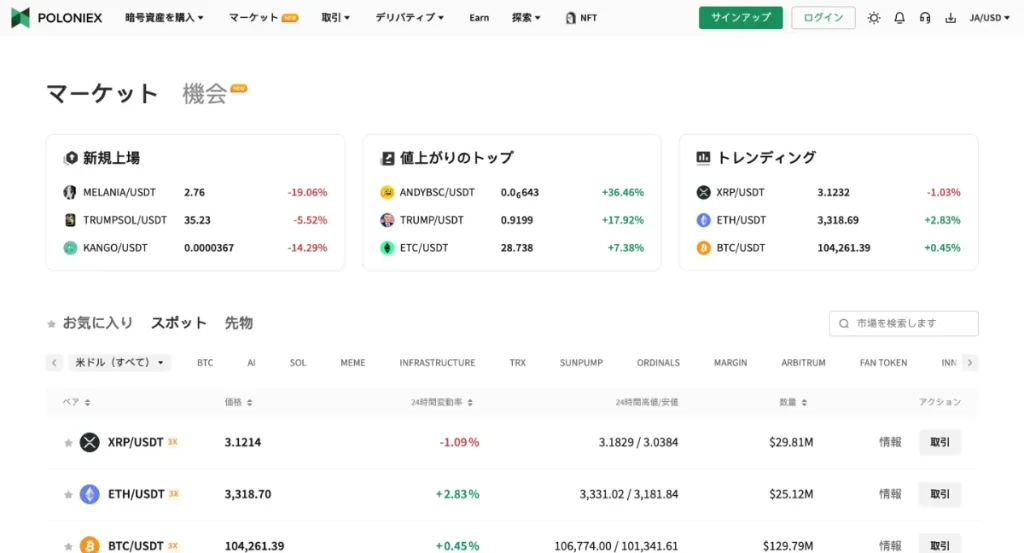Sort table by ペア column
The image size is (1024, 553).
click(76, 402)
